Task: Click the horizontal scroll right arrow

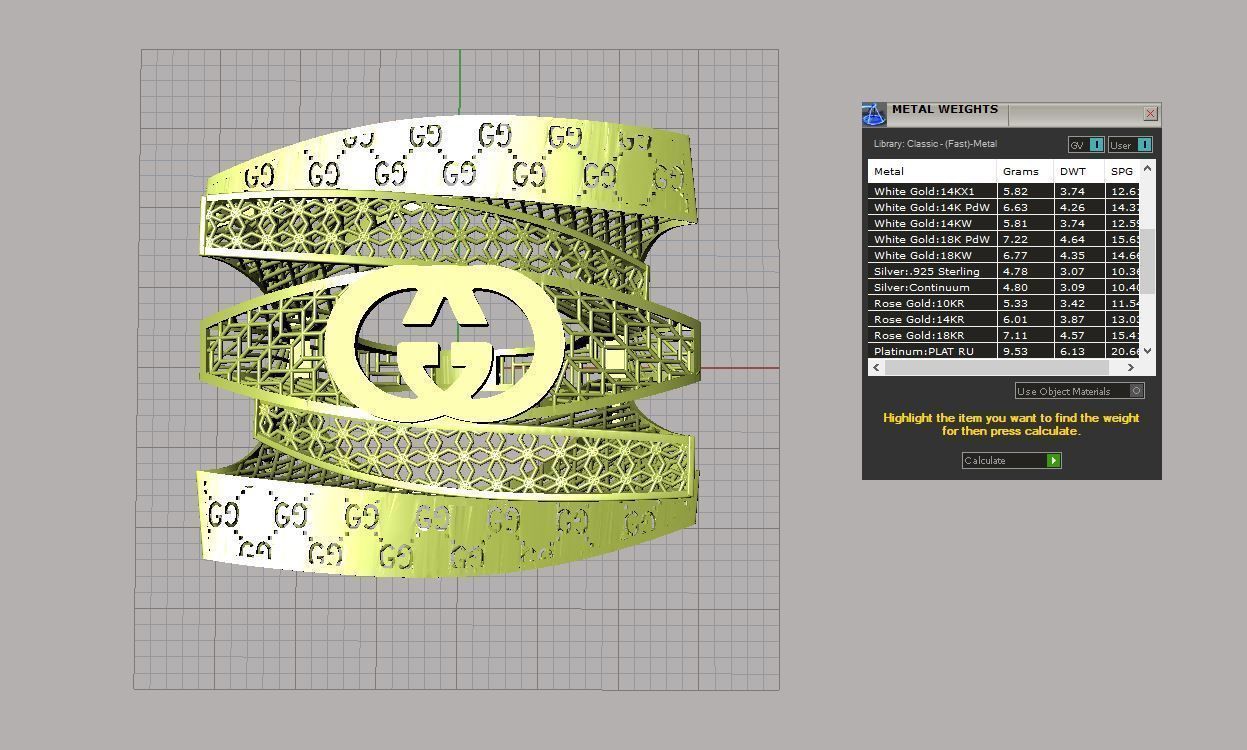Action: click(x=1131, y=367)
